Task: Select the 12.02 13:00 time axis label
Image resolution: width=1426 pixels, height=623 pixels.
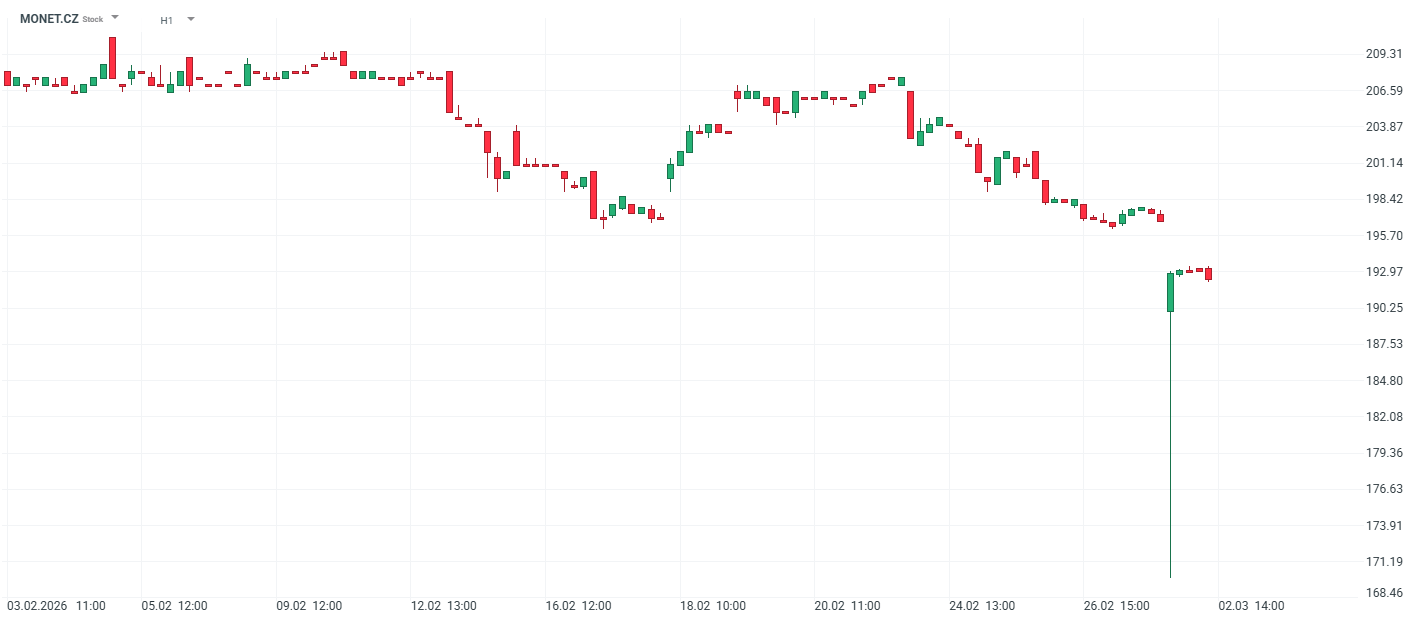Action: pos(446,606)
